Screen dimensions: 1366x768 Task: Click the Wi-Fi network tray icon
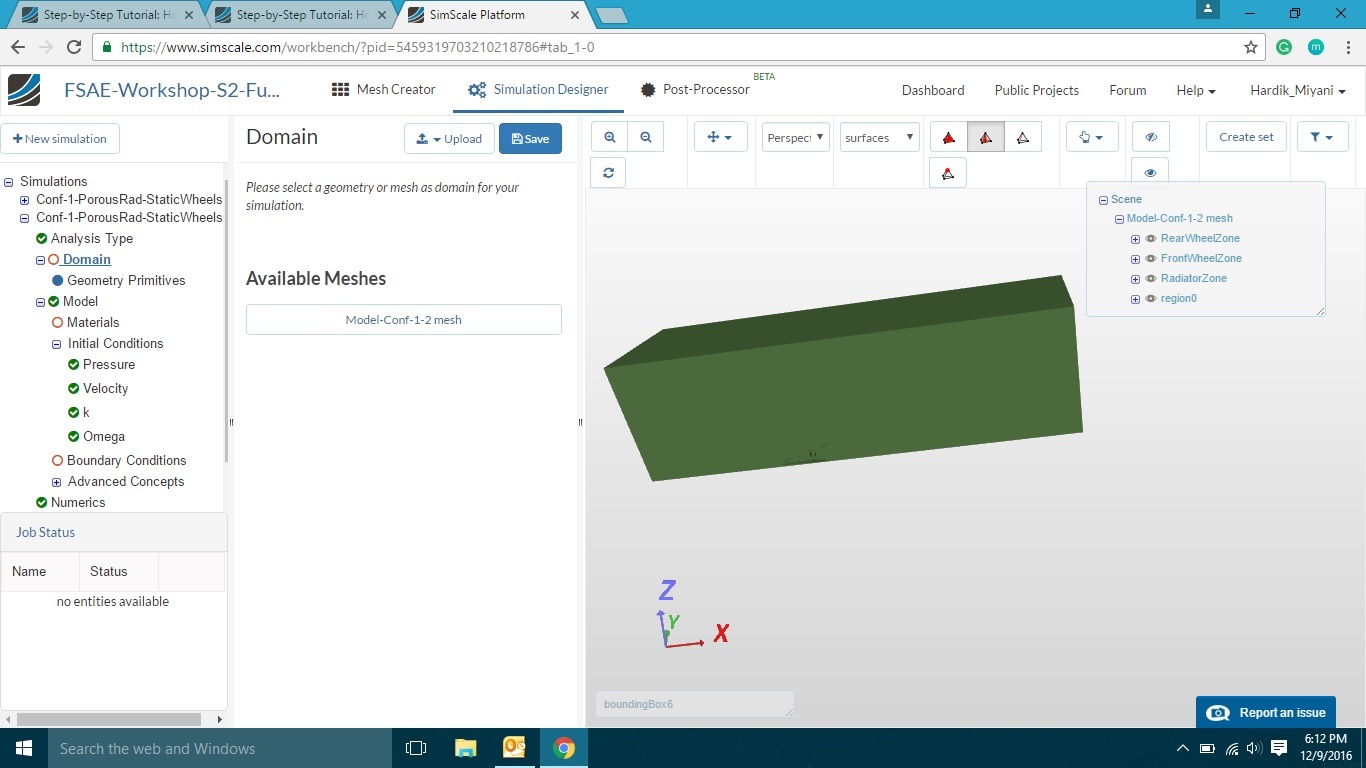1231,748
